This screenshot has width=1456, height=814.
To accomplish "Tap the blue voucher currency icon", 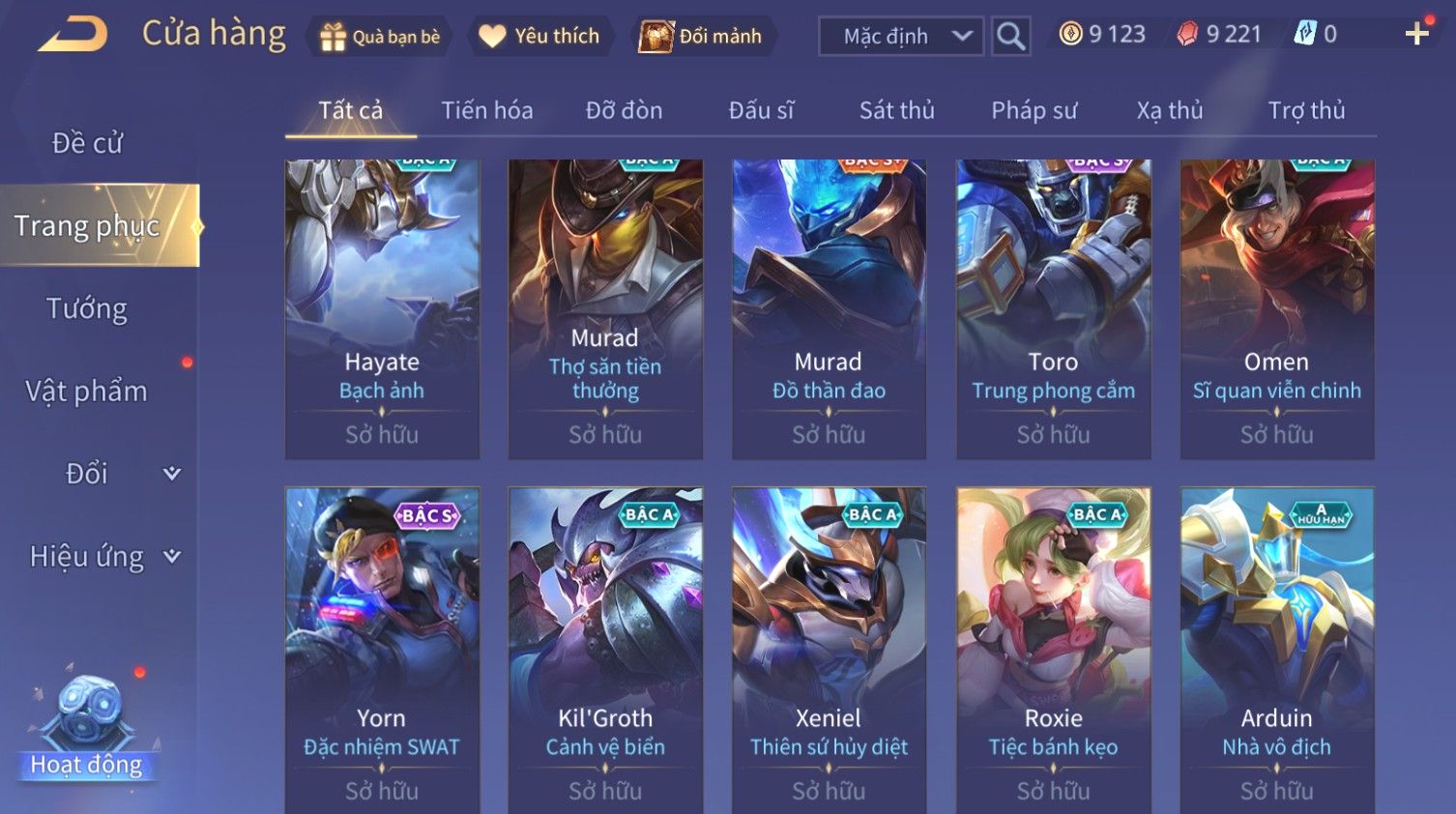I will pos(1305,34).
